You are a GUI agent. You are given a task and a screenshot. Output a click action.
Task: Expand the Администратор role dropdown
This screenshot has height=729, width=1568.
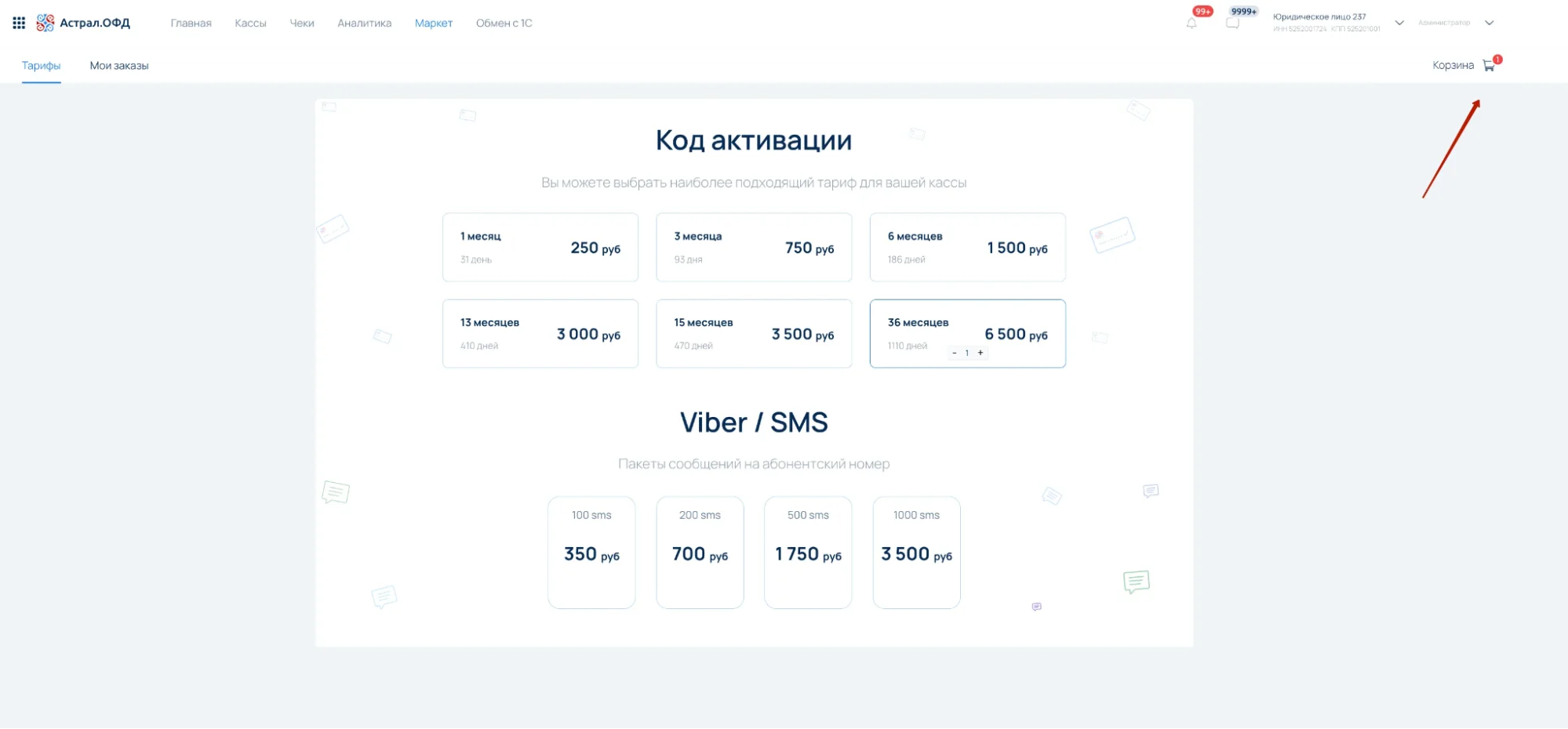click(x=1489, y=23)
